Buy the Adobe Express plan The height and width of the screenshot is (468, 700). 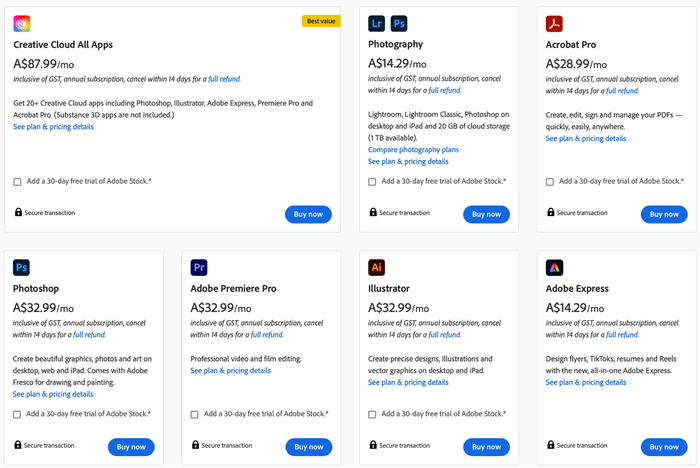(664, 447)
